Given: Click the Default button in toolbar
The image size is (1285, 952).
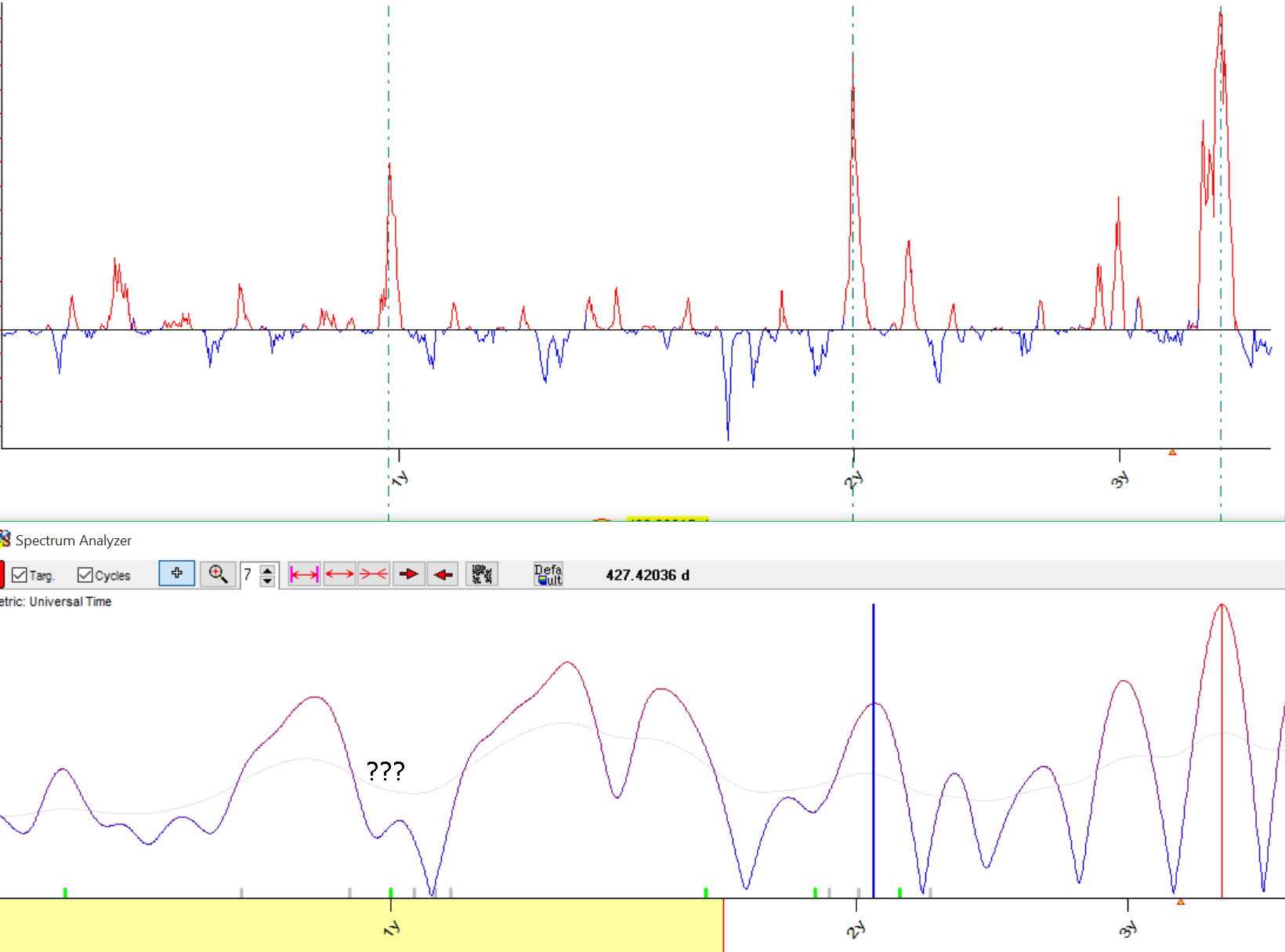Looking at the screenshot, I should [548, 574].
